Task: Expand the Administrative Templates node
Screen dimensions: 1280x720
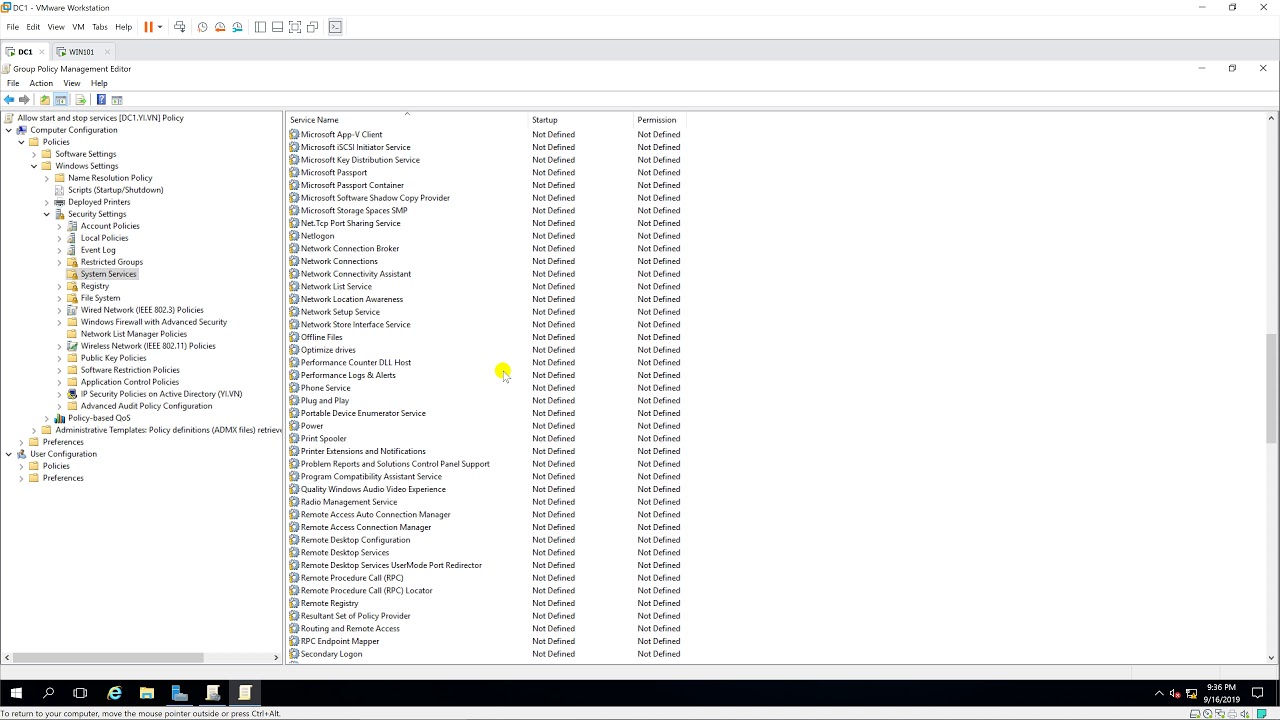Action: (x=34, y=430)
